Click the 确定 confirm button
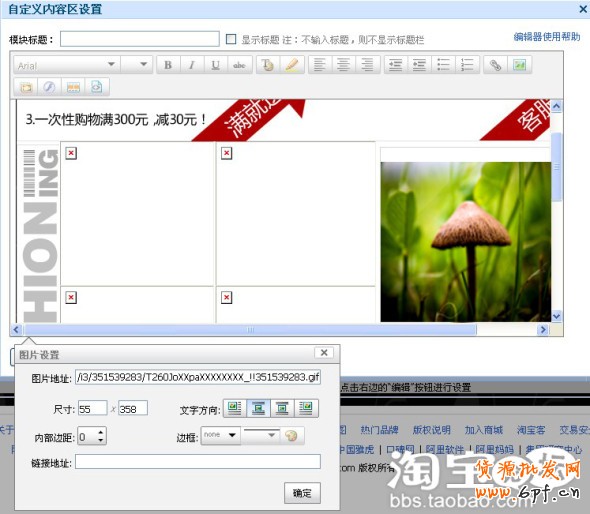 [x=302, y=493]
